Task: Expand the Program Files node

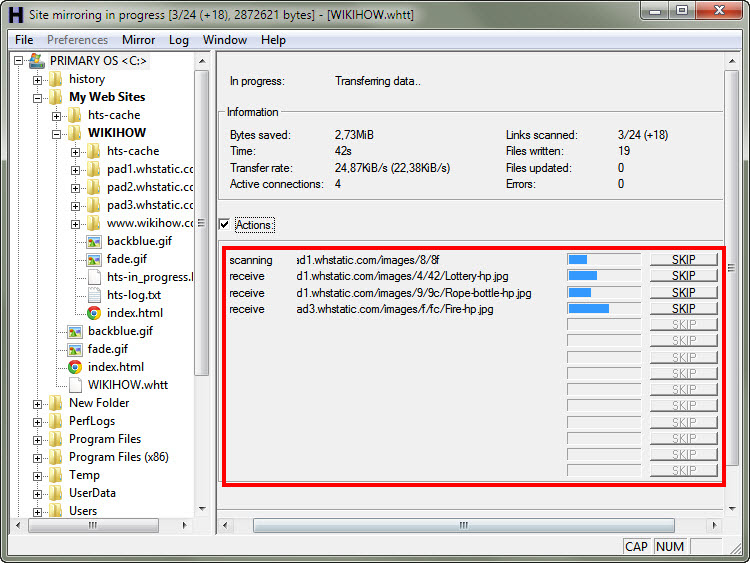Action: [x=37, y=440]
